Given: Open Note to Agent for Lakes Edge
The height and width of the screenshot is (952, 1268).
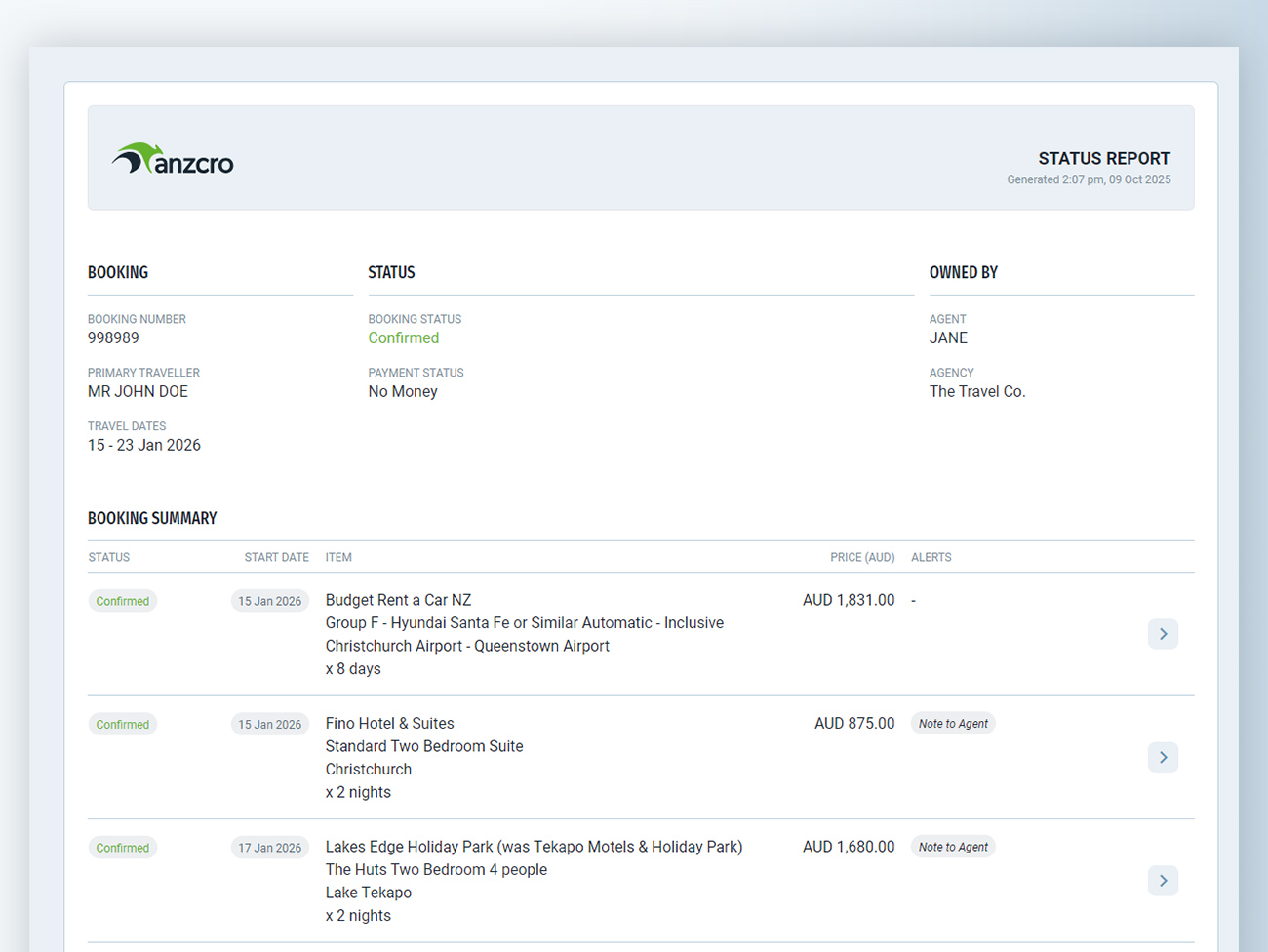Looking at the screenshot, I should (953, 847).
